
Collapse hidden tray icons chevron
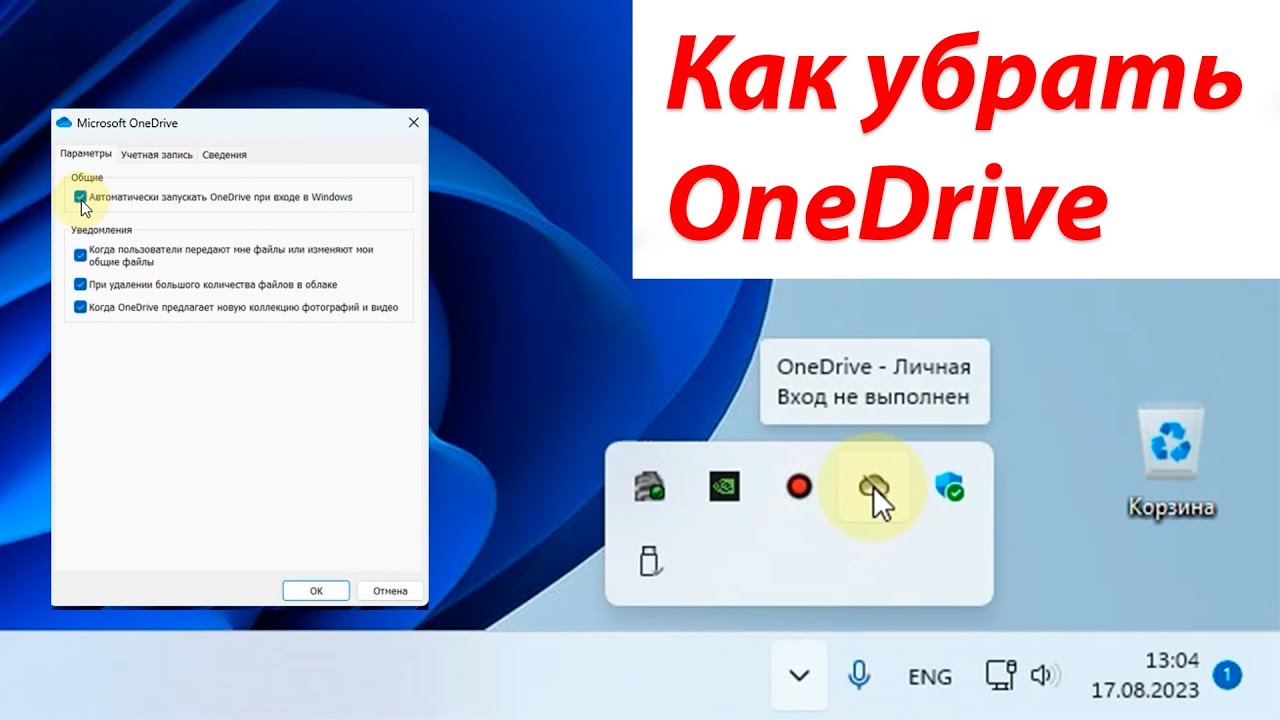click(x=799, y=676)
